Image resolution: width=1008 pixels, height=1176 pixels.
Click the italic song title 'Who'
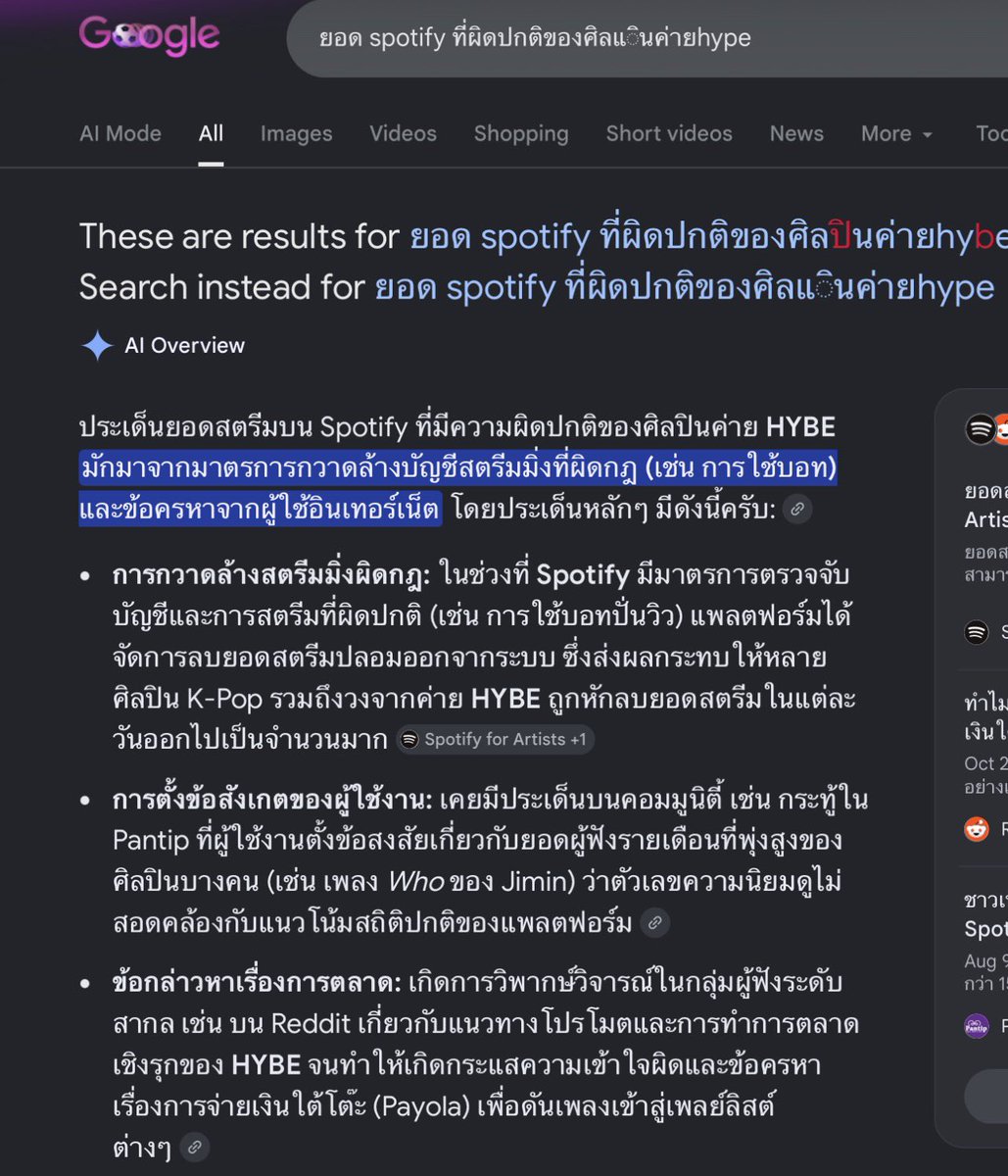coord(415,881)
